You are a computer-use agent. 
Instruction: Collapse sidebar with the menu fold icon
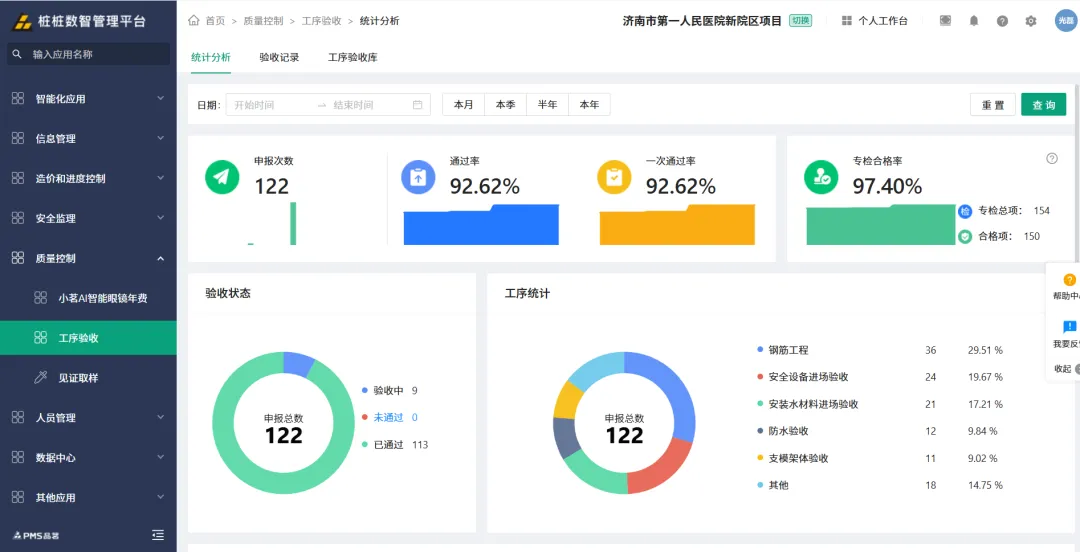[158, 535]
